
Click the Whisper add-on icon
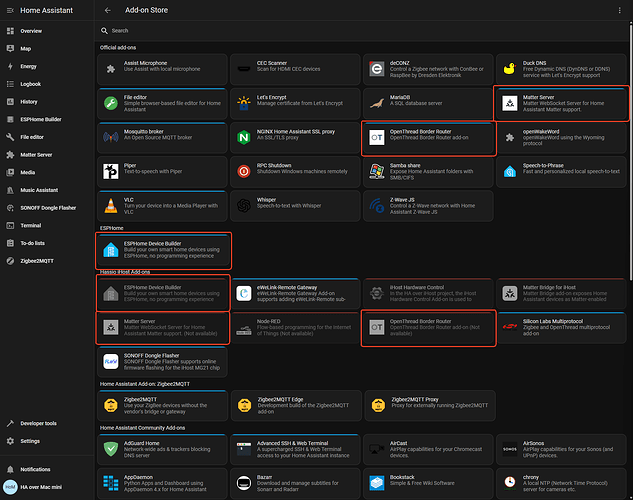244,206
